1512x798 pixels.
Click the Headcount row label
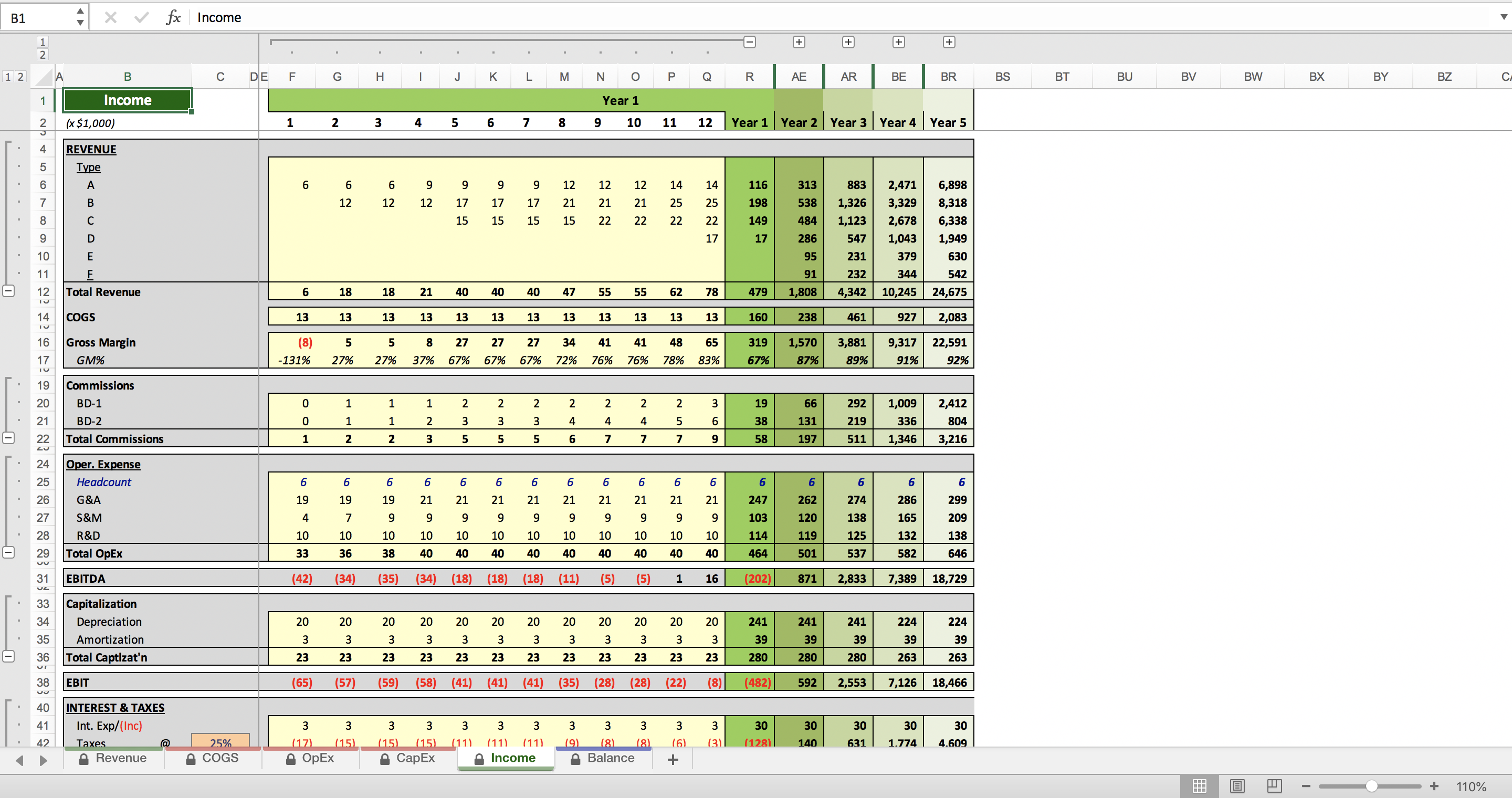(104, 482)
